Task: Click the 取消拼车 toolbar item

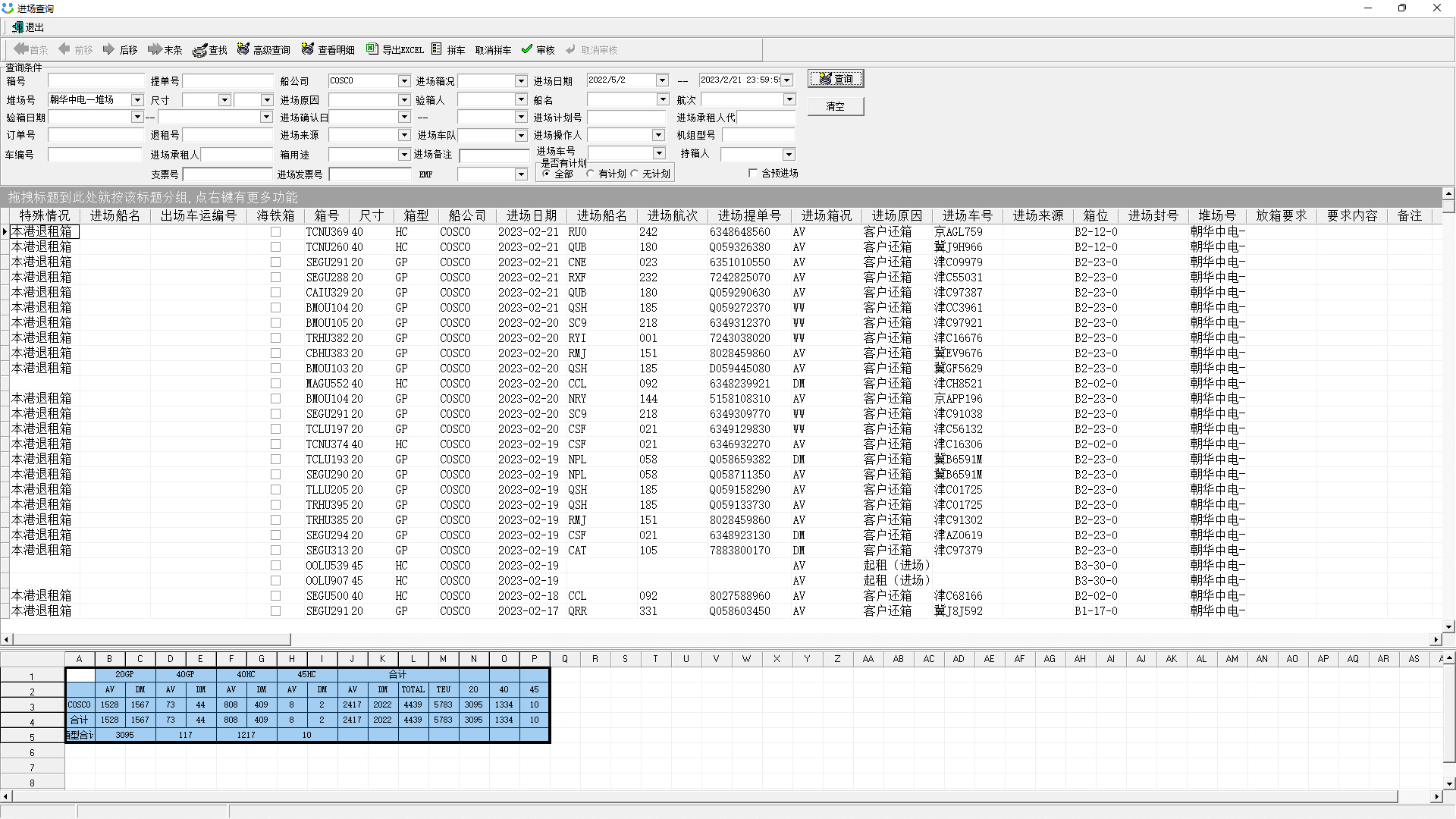Action: click(x=493, y=50)
